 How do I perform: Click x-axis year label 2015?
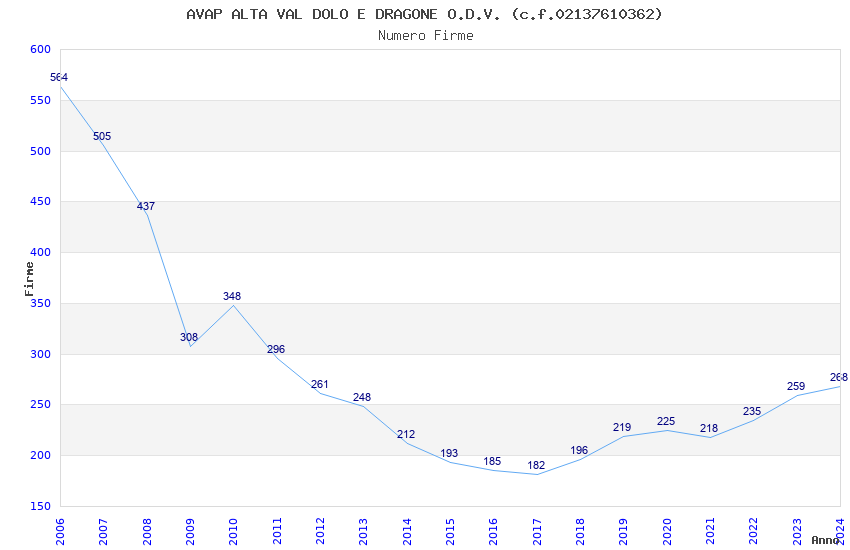click(x=450, y=532)
